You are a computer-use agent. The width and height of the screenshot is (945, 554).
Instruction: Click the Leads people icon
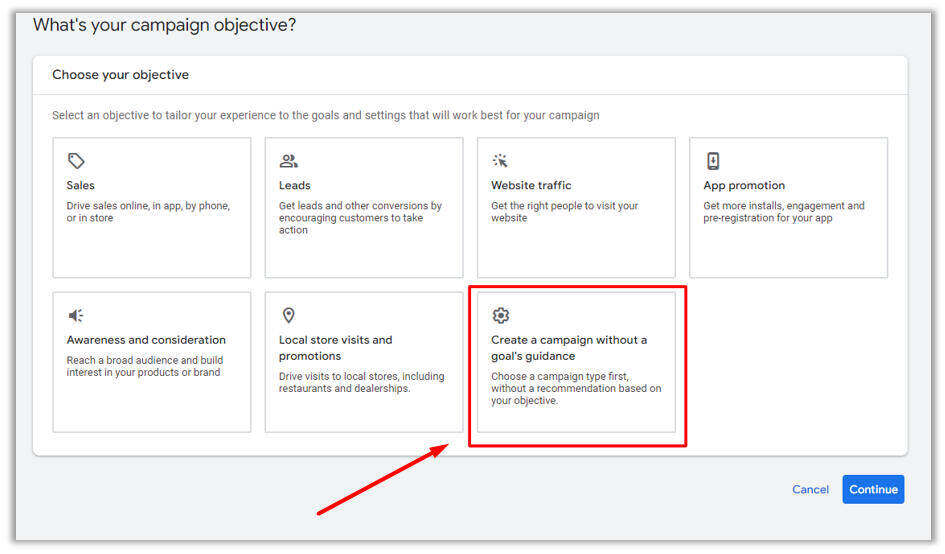pos(289,161)
